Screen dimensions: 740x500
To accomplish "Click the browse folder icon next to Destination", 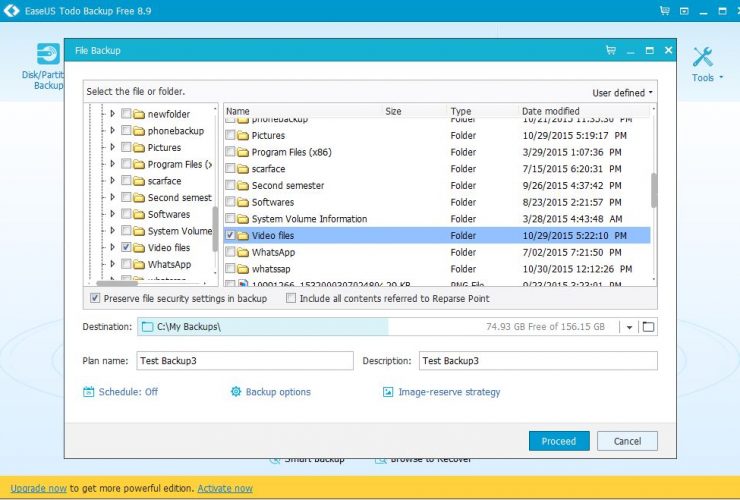I will tap(648, 327).
